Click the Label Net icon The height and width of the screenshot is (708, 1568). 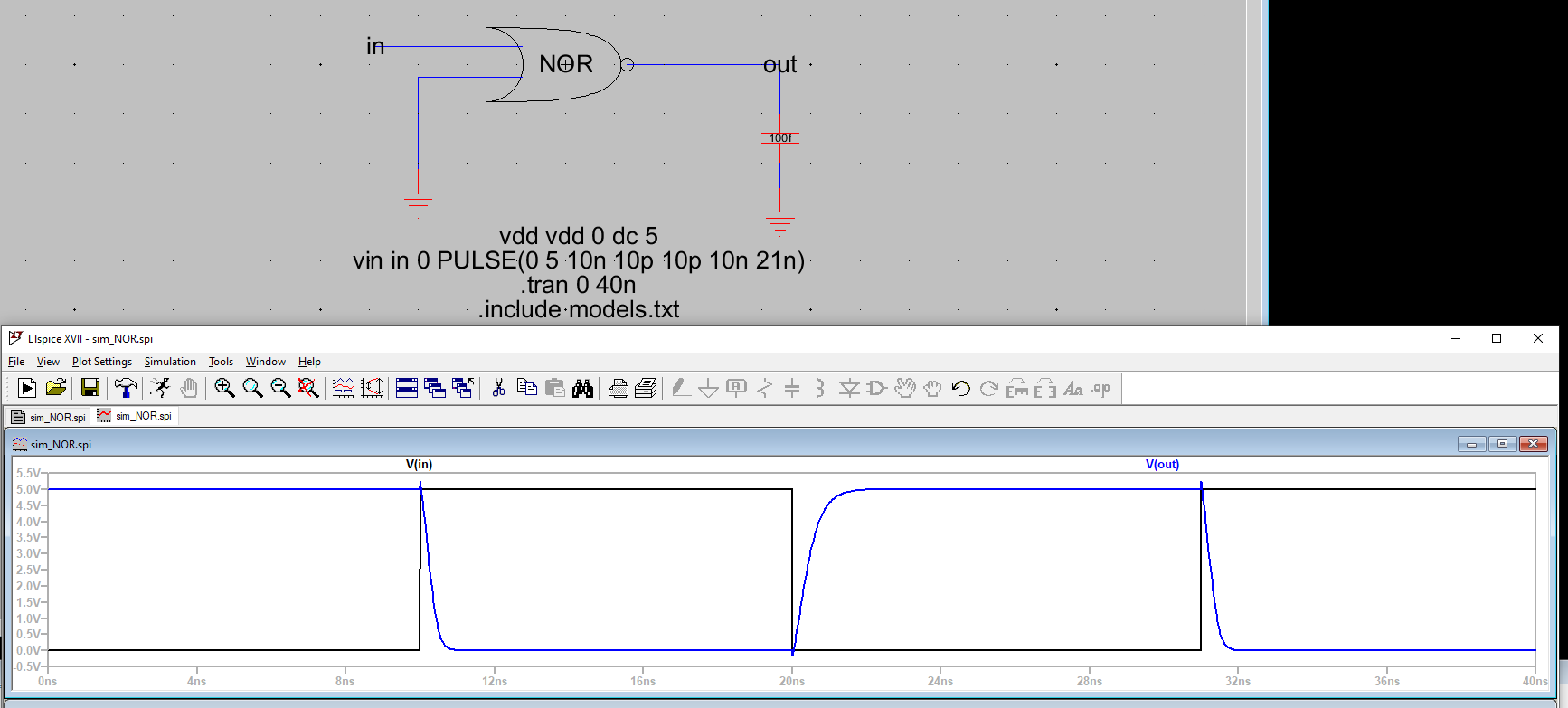(737, 388)
